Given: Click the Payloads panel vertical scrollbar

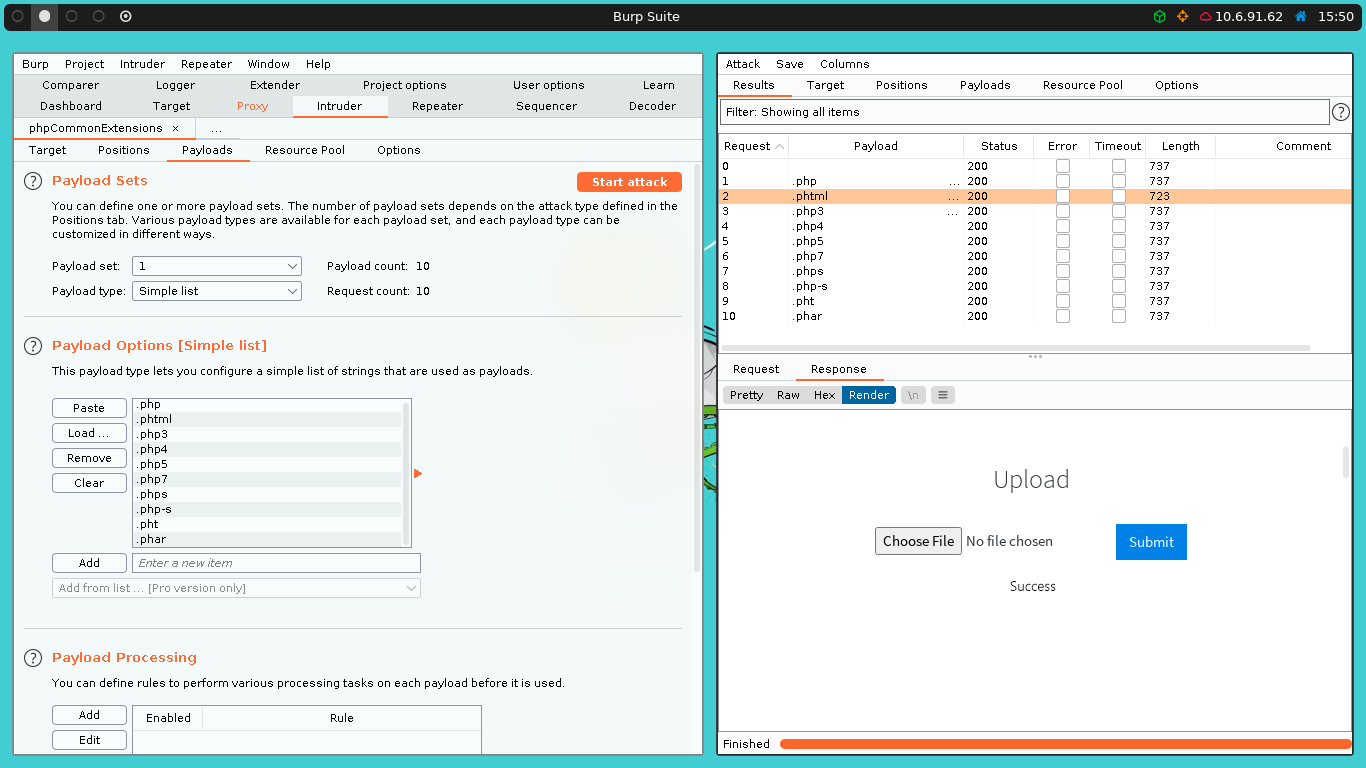Looking at the screenshot, I should pyautogui.click(x=696, y=370).
